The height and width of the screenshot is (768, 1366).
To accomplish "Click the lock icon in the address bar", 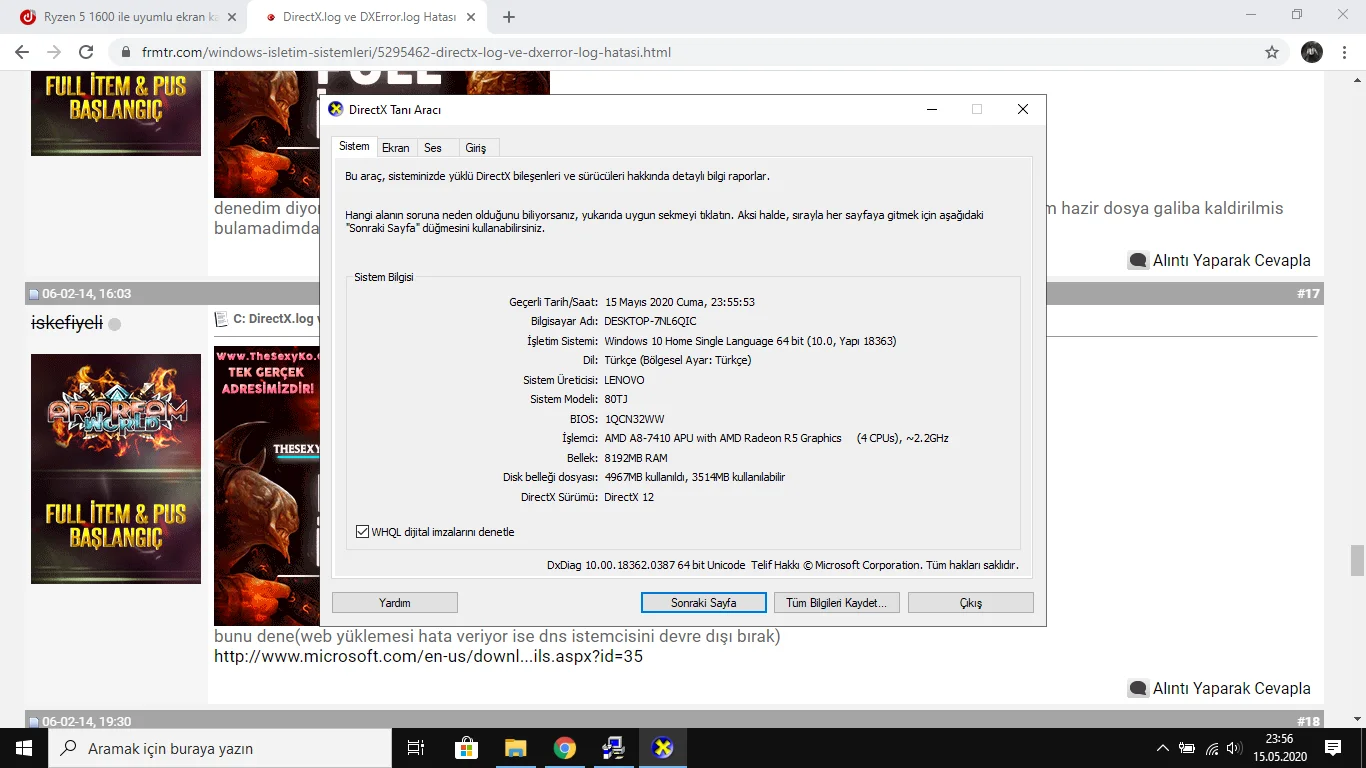I will click(126, 52).
